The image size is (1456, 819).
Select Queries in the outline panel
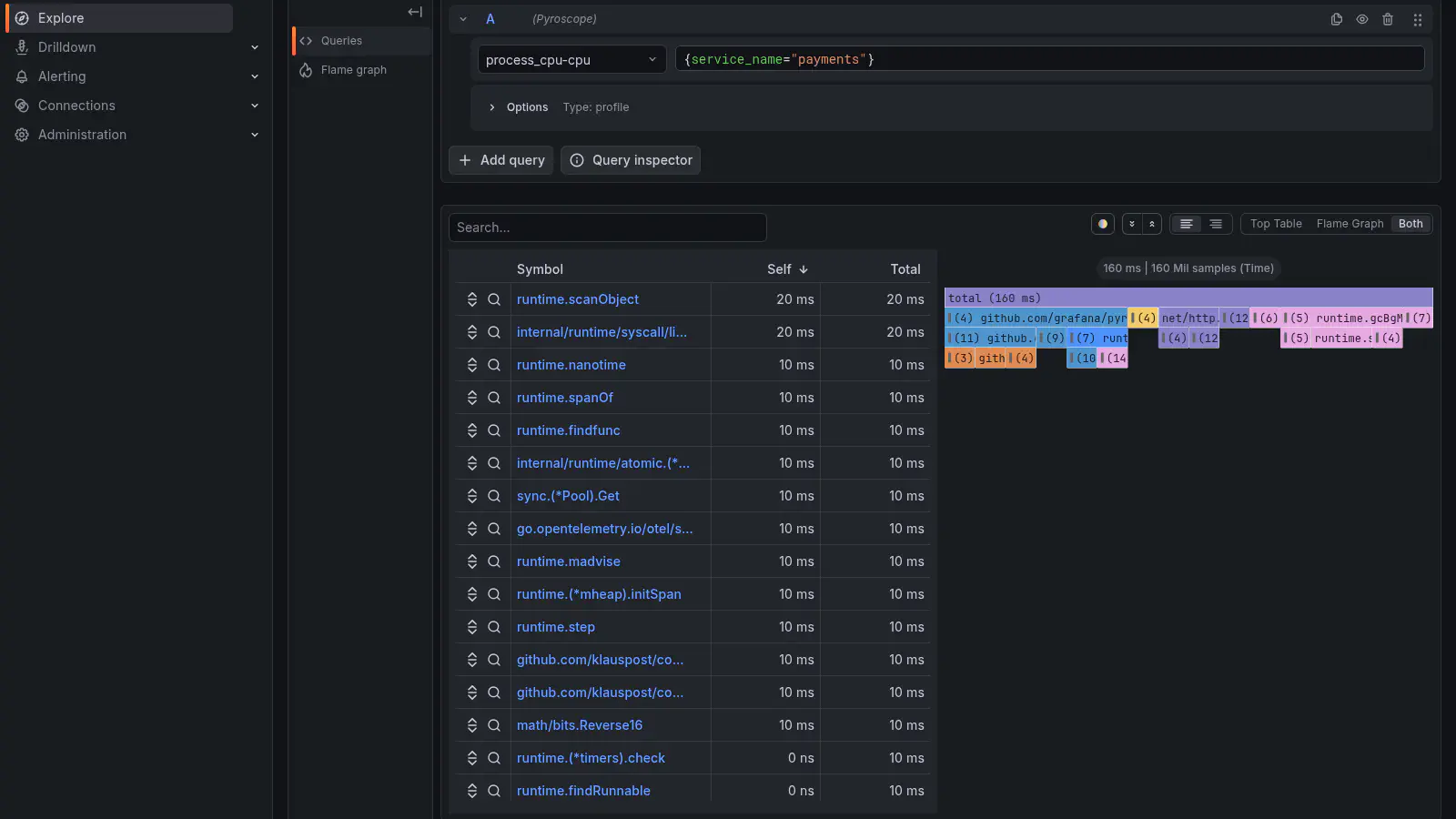click(x=361, y=41)
